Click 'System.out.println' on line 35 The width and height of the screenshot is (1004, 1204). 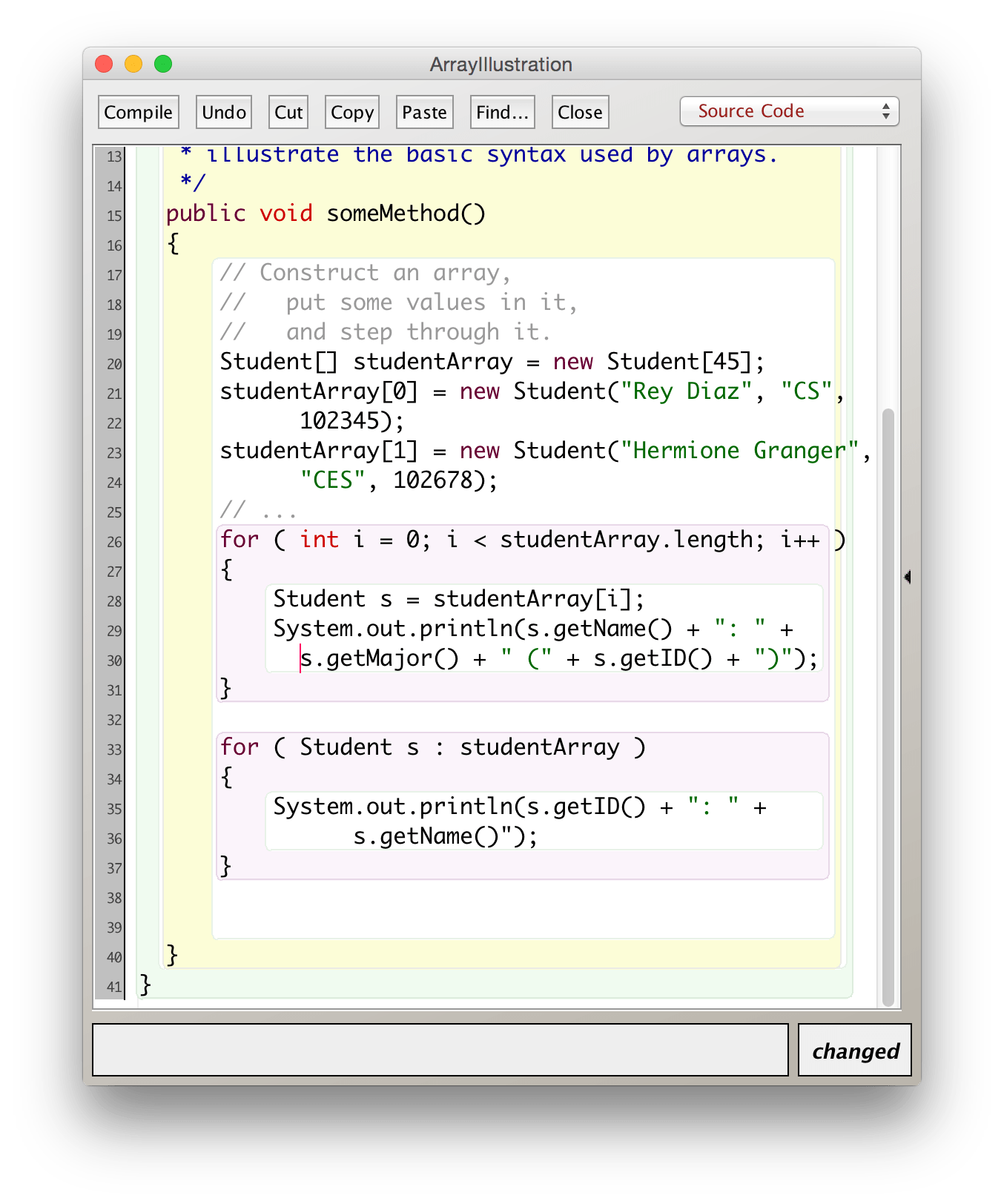click(x=393, y=807)
